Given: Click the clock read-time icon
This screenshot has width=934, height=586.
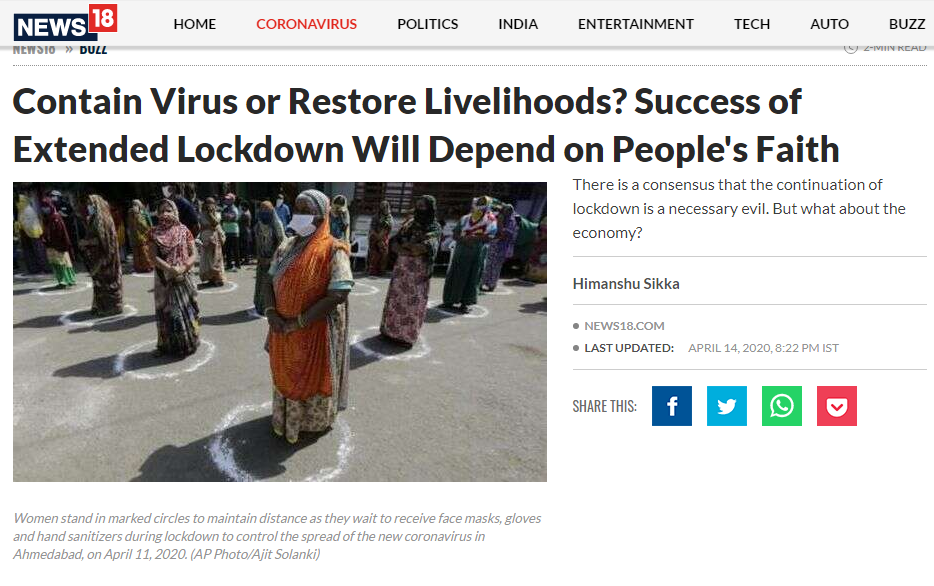Looking at the screenshot, I should pos(851,48).
